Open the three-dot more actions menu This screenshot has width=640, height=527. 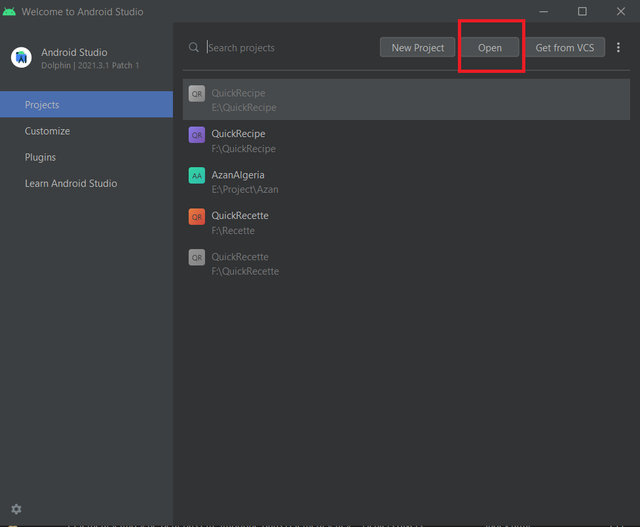pos(618,47)
